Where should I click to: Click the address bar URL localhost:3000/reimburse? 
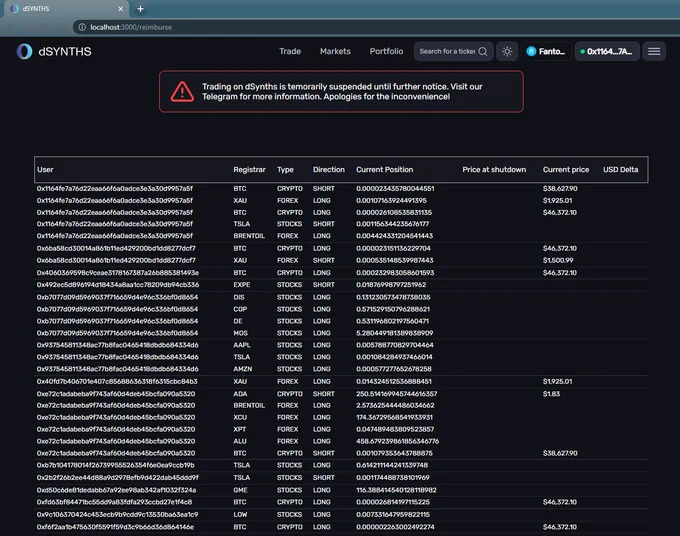click(x=131, y=27)
